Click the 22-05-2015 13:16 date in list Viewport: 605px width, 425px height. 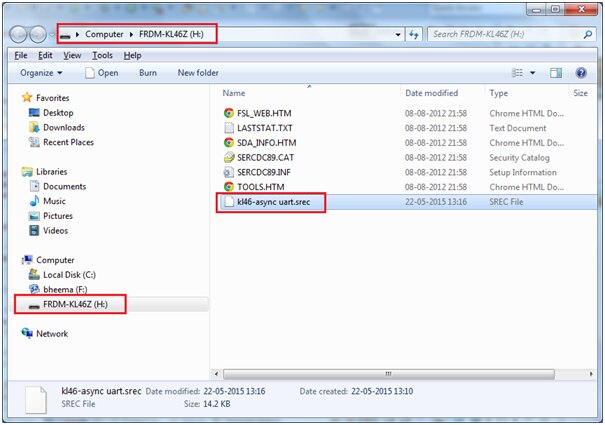tap(436, 202)
